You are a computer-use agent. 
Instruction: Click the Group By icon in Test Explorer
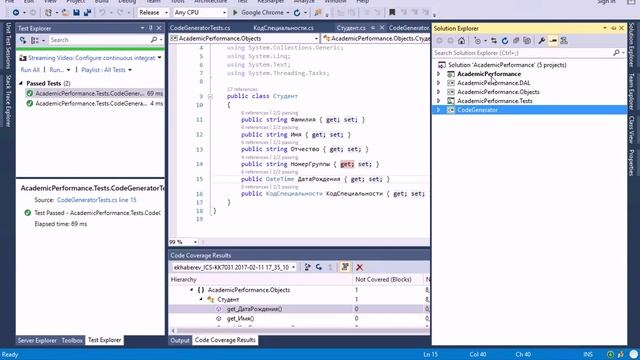[35, 40]
